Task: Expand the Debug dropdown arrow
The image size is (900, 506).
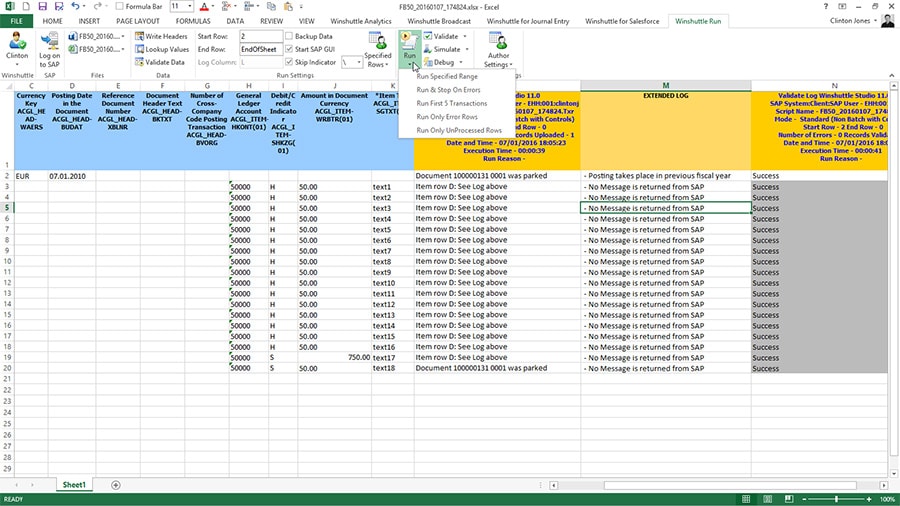Action: [461, 62]
